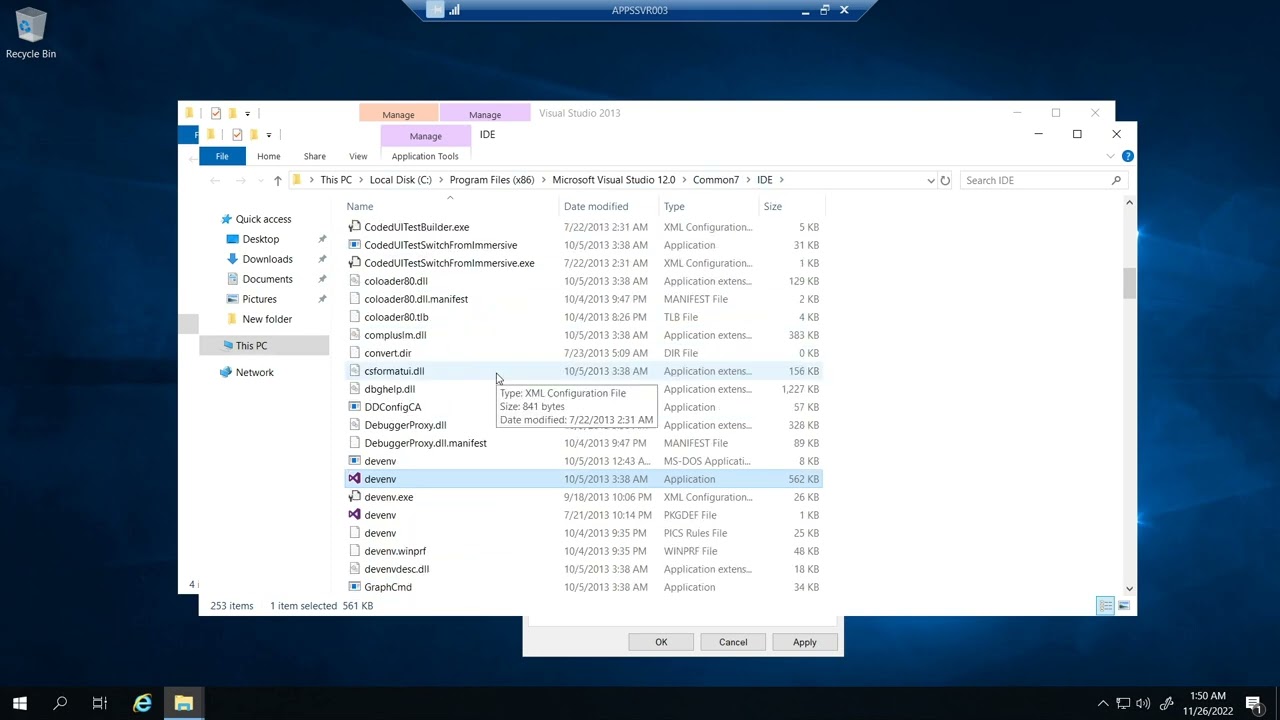The width and height of the screenshot is (1280, 720).
Task: Click the taskbar clock showing 1:50 AM
Action: click(x=1208, y=703)
